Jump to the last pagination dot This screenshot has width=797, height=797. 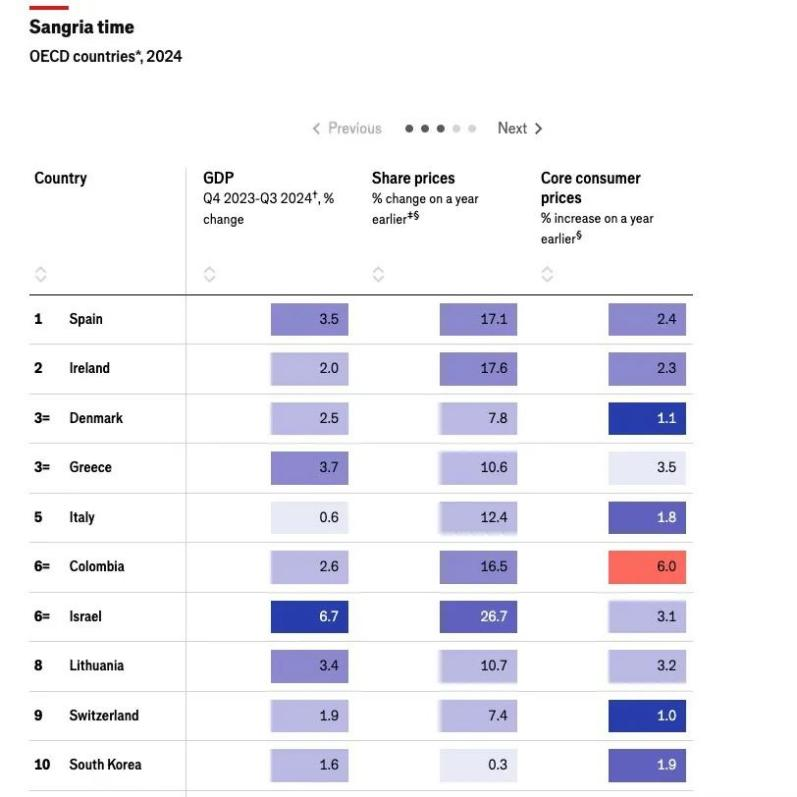[472, 128]
